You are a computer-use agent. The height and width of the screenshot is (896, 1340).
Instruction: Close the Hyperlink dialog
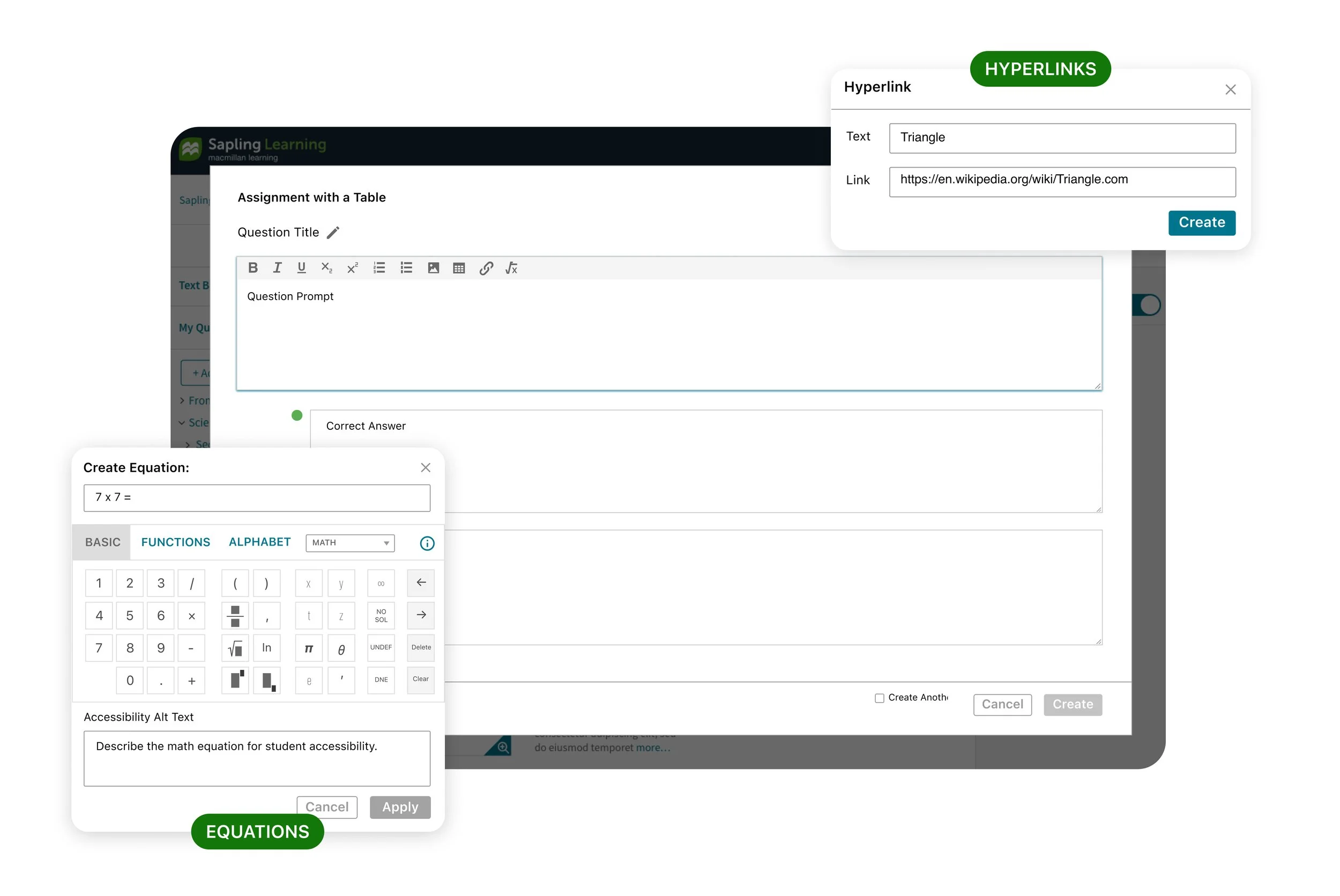pos(1230,89)
